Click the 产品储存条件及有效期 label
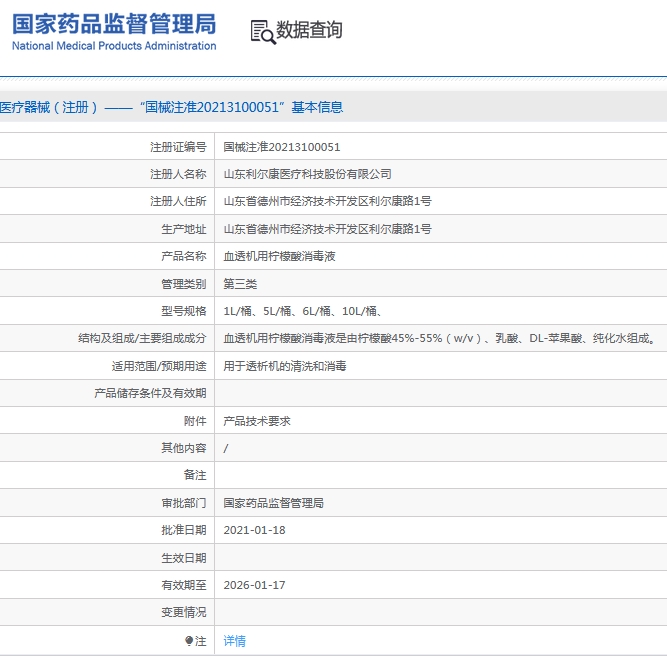 151,393
